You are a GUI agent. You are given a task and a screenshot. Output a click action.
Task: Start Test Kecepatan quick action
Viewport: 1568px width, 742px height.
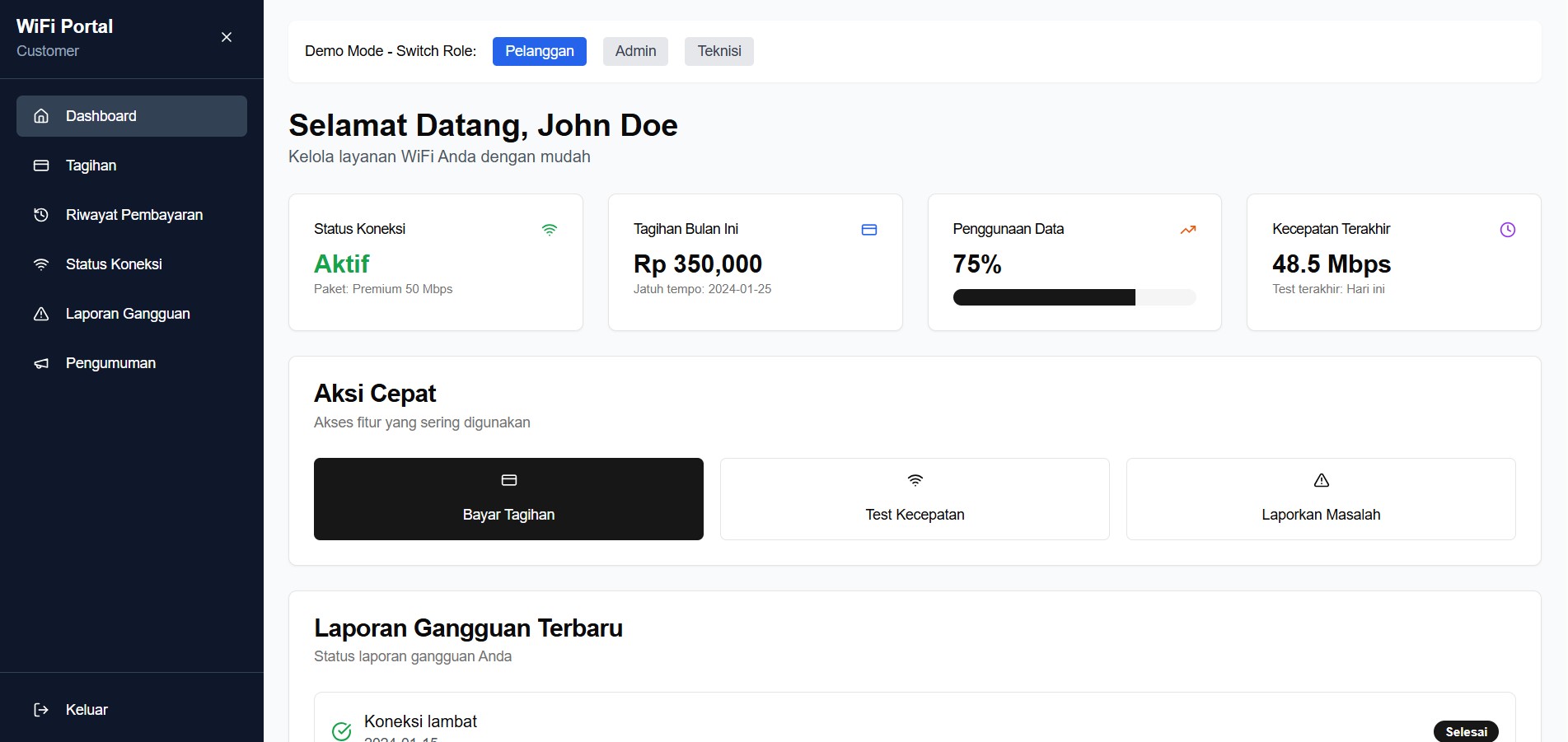pyautogui.click(x=915, y=499)
